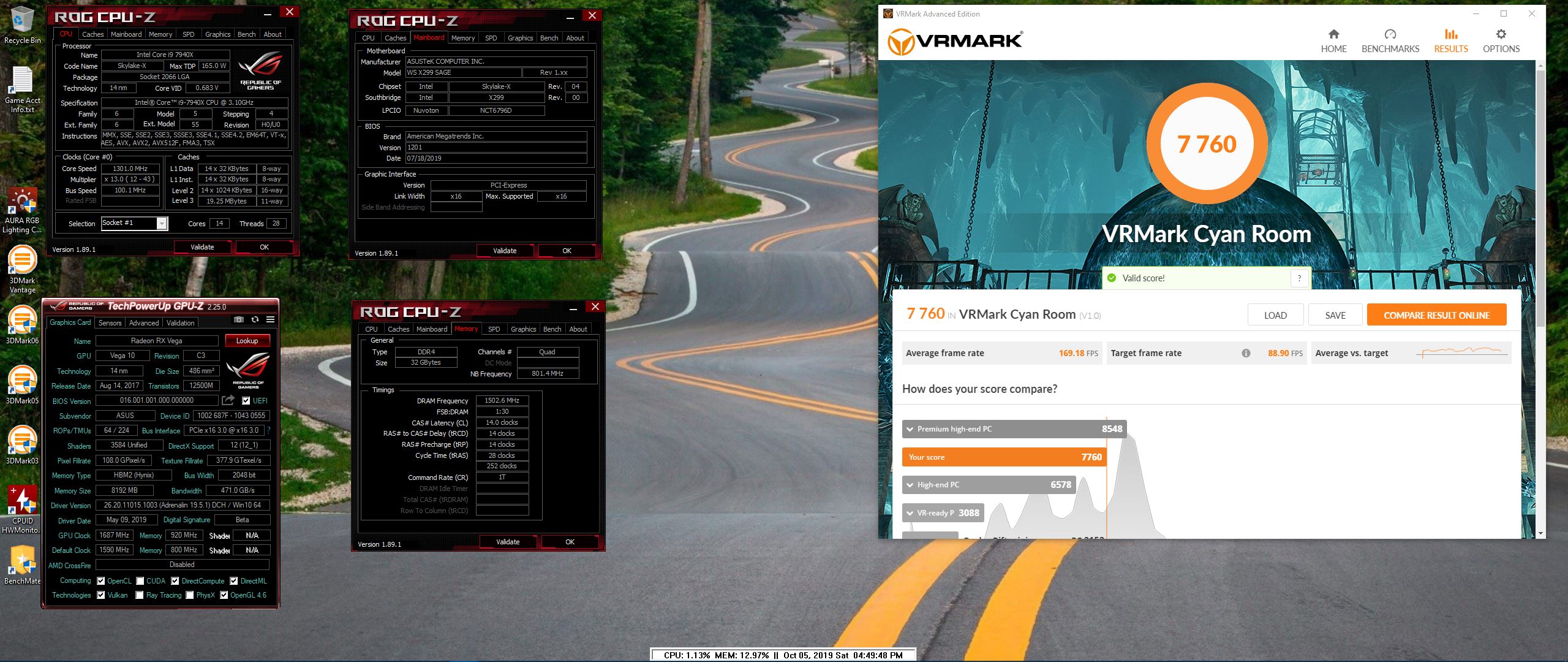Open the 3DMark06 desktop shortcut
Image resolution: width=1568 pixels, height=662 pixels.
point(22,325)
